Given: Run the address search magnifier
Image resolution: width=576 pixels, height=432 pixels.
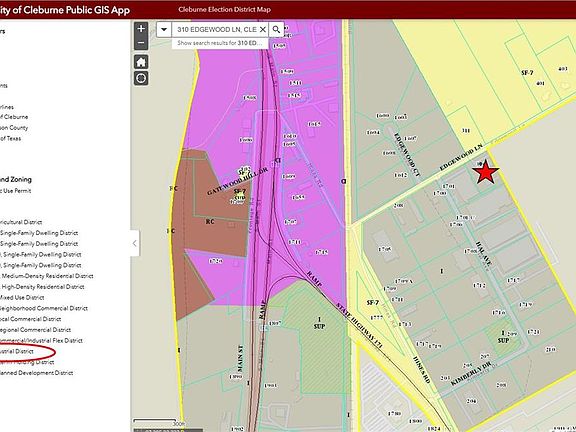Looking at the screenshot, I should (276, 29).
